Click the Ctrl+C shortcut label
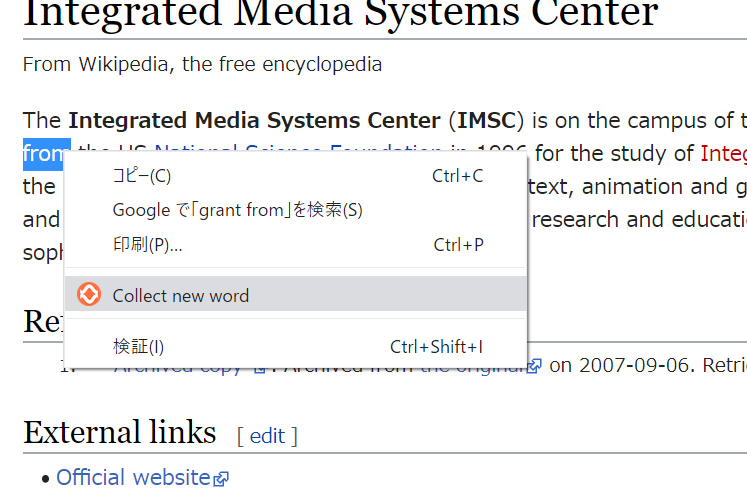Image resolution: width=747 pixels, height=503 pixels. pos(457,176)
